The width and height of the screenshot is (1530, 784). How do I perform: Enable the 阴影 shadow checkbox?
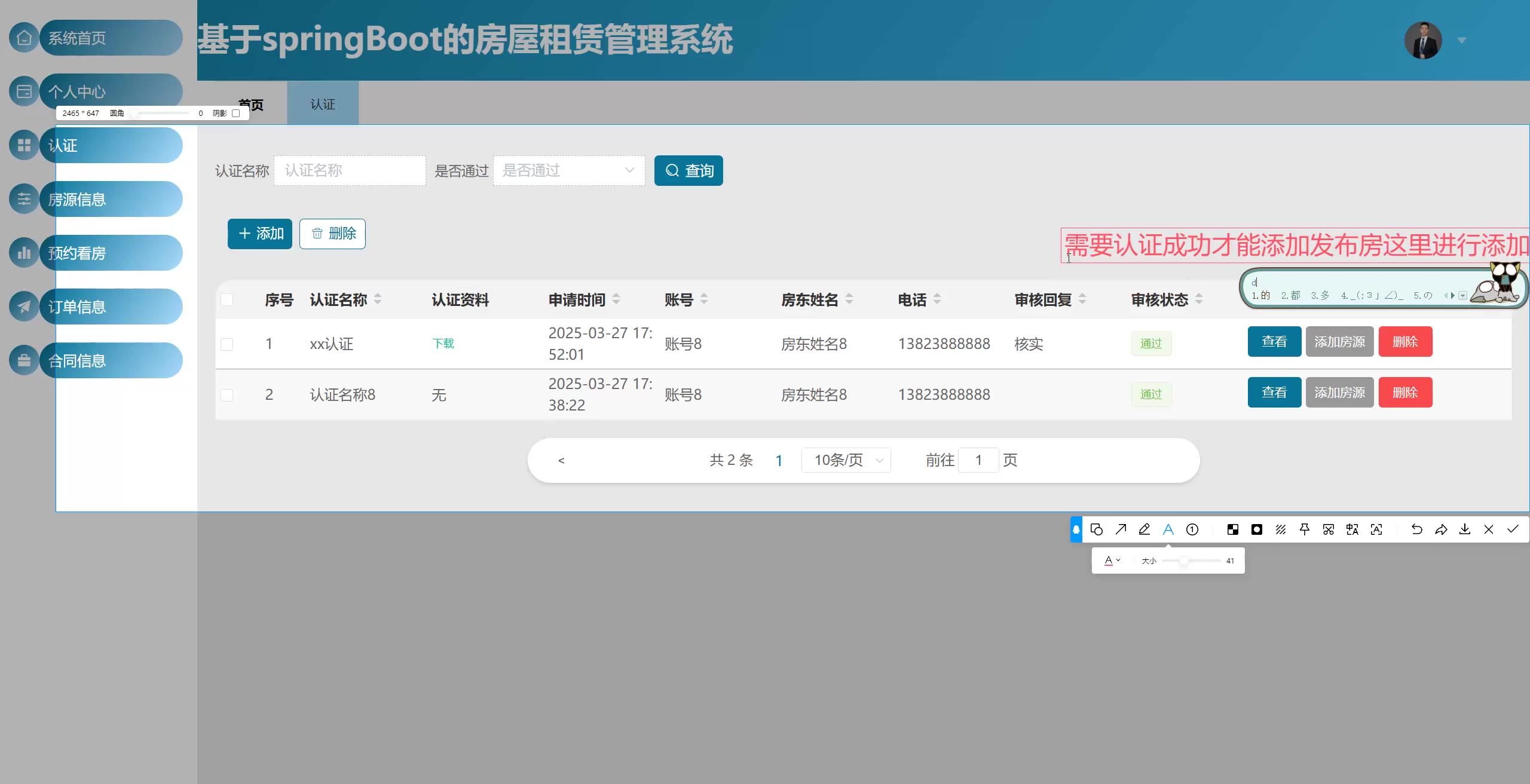[x=236, y=113]
